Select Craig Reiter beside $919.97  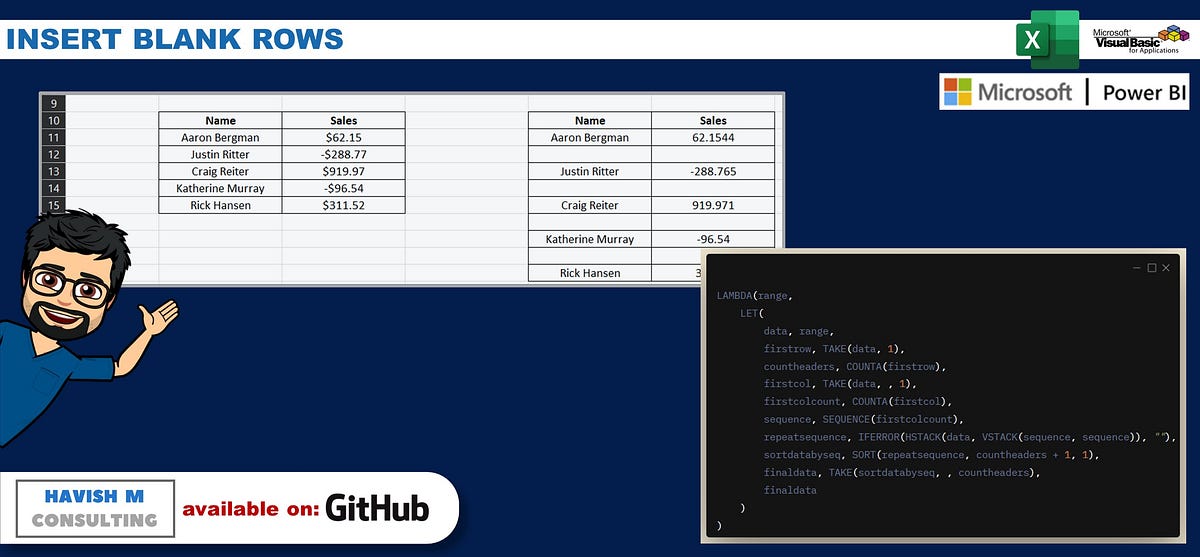point(220,171)
